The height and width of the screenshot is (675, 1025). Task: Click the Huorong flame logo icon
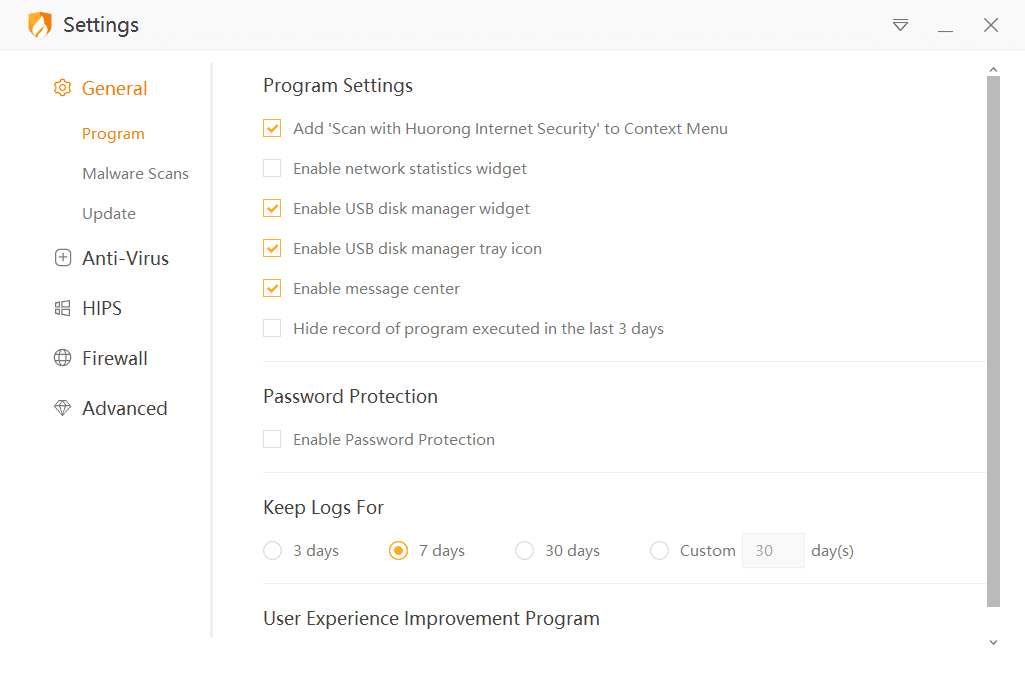[39, 25]
